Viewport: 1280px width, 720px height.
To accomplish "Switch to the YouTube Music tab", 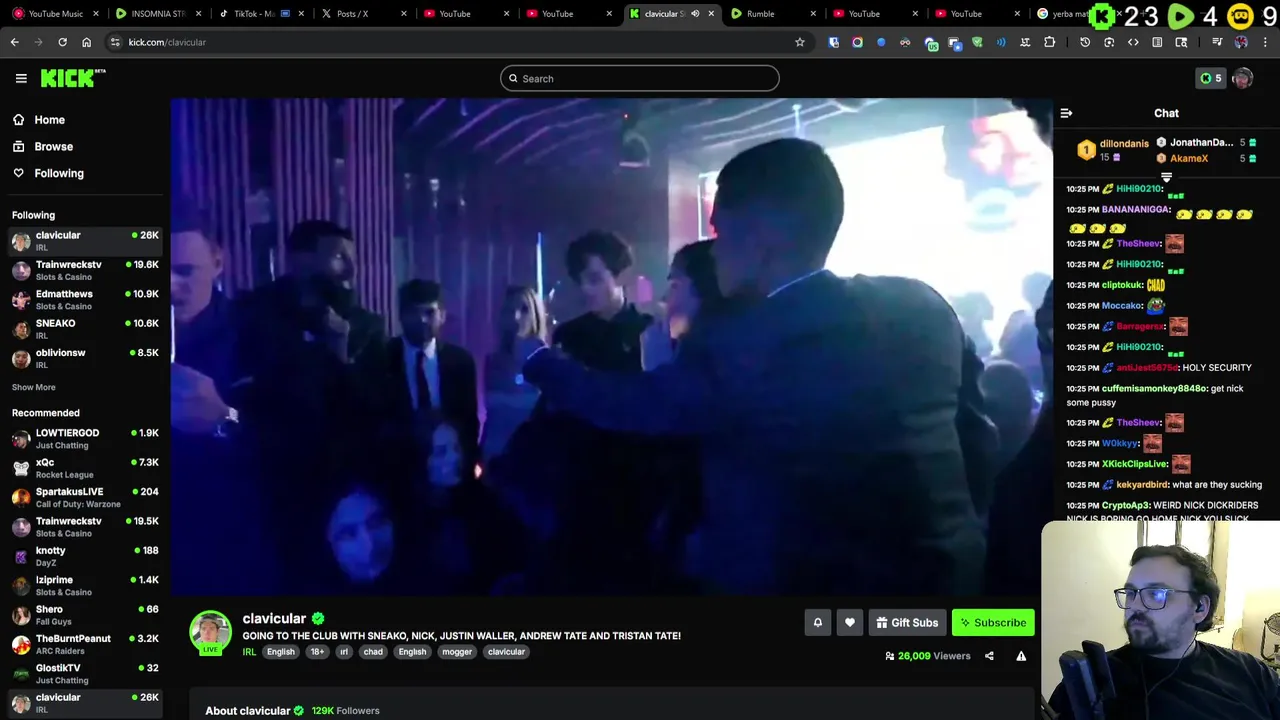I will (56, 14).
